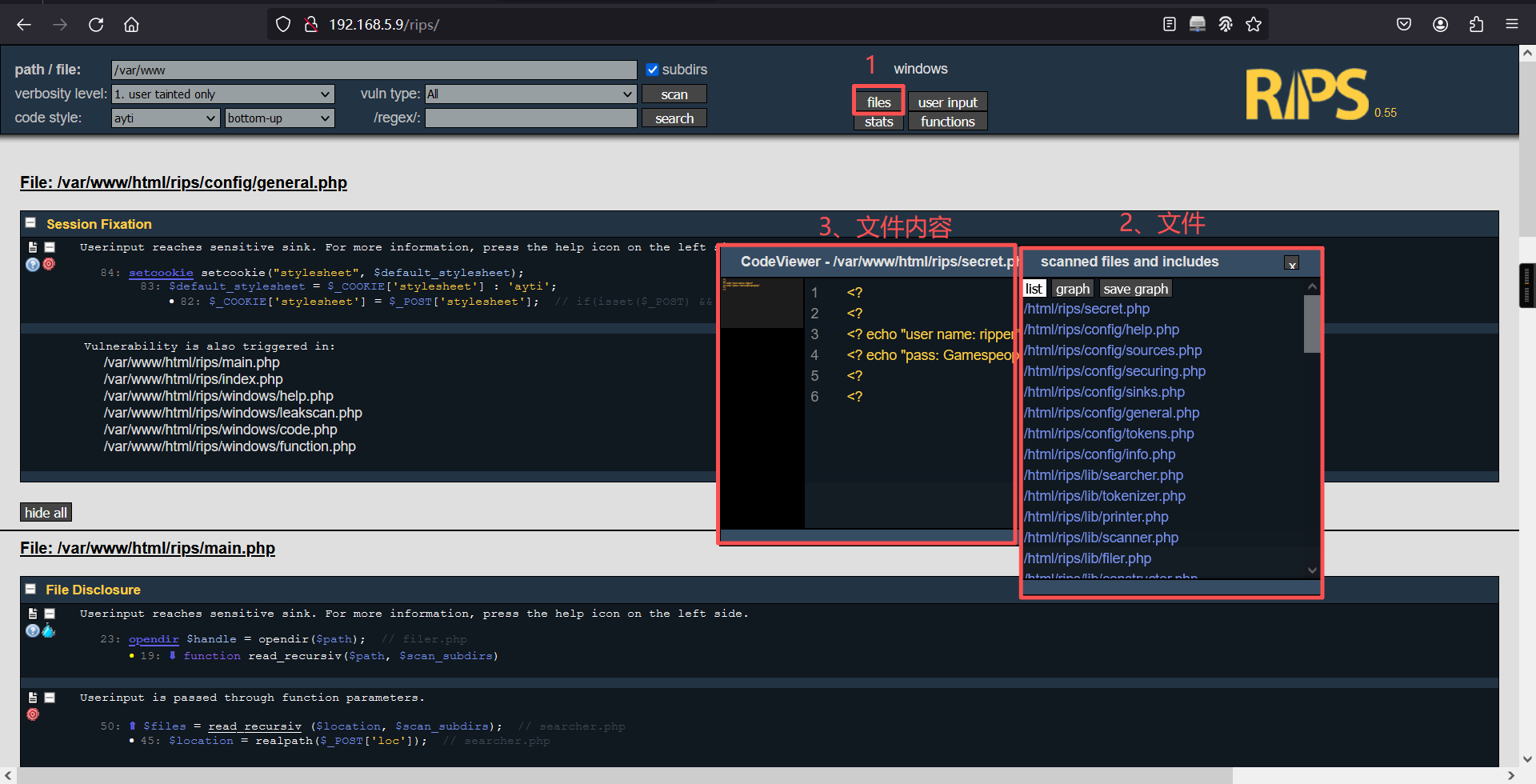Open the verbosity level dropdown
The height and width of the screenshot is (784, 1536).
(222, 94)
